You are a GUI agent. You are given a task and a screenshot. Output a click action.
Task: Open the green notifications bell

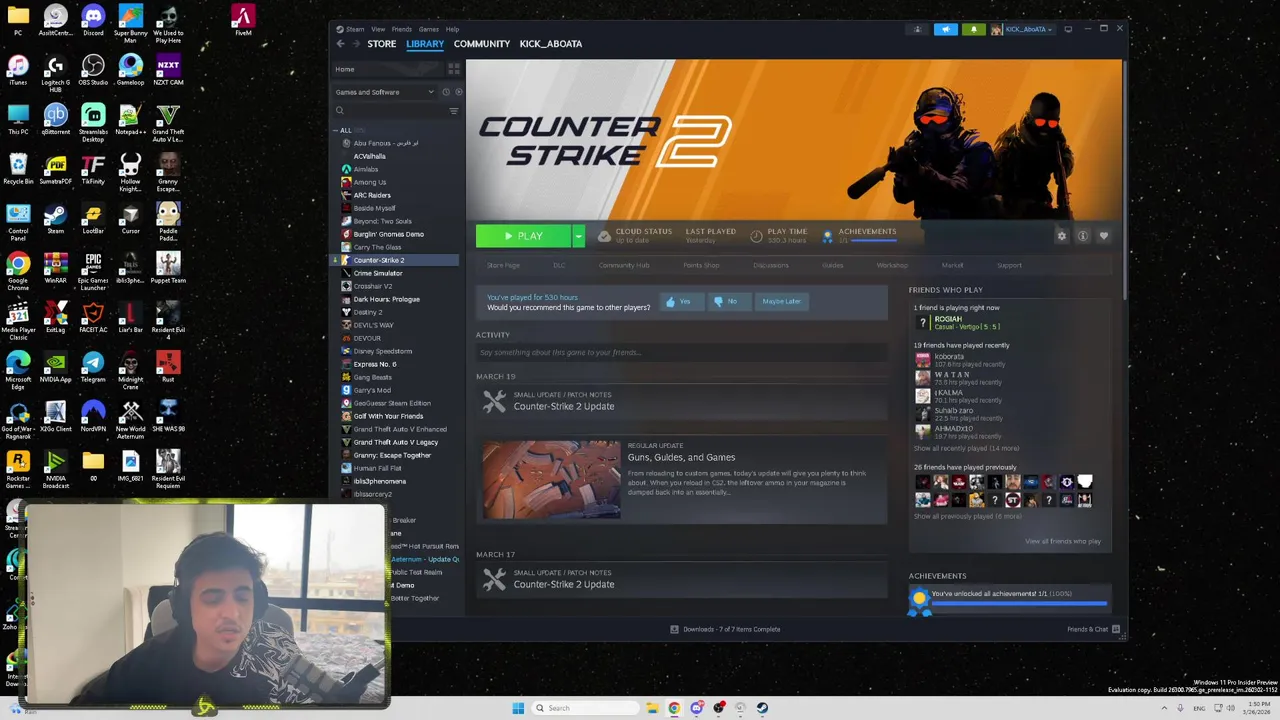tap(973, 29)
